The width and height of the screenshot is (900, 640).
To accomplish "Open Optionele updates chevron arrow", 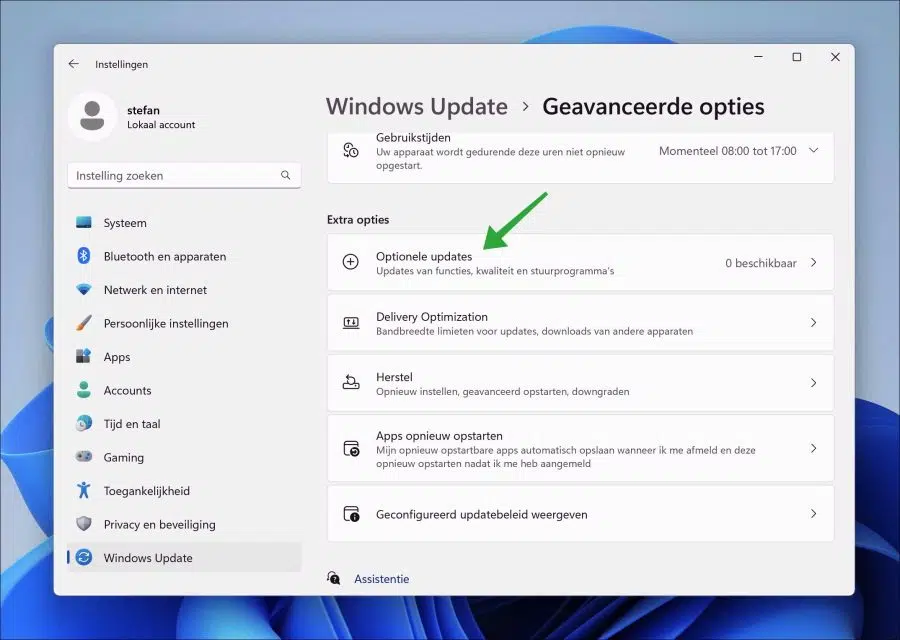I will coord(813,262).
